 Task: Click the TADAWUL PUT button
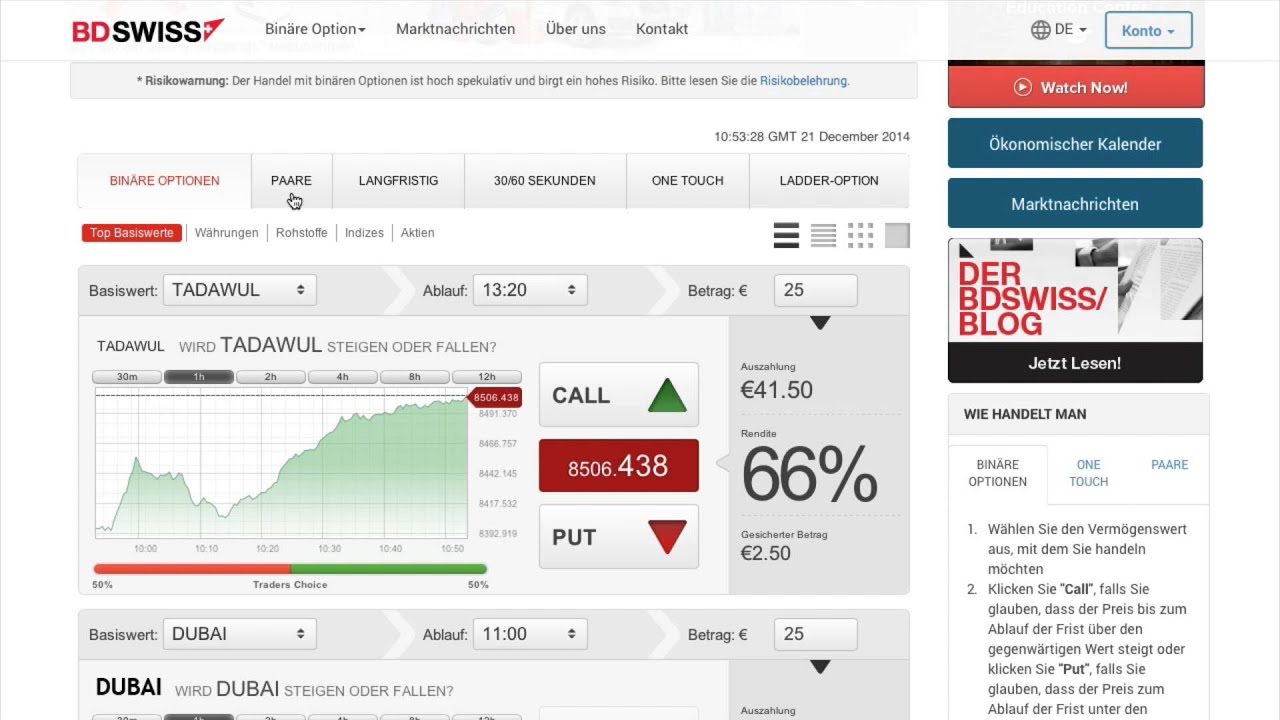pyautogui.click(x=619, y=537)
